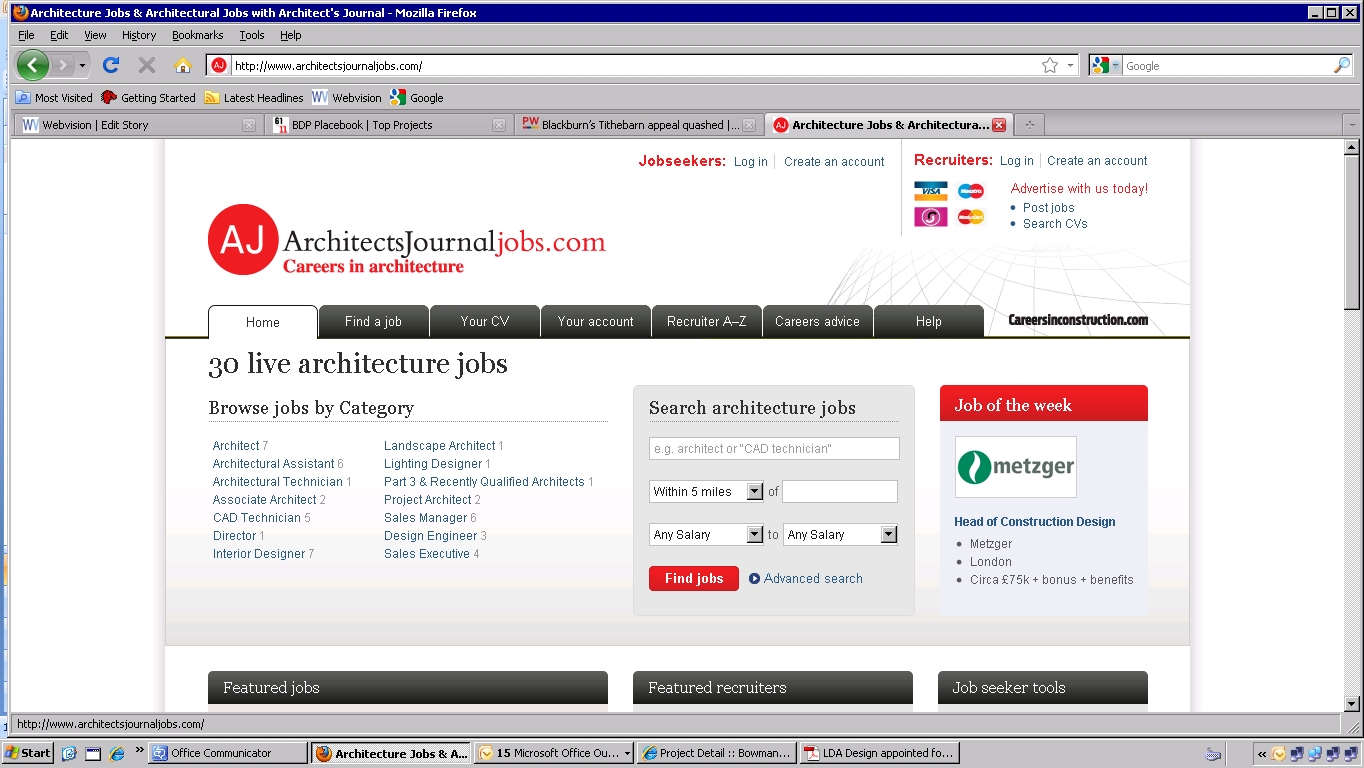Open the Google bookmark in bookmarks toolbar
This screenshot has width=1364, height=768.
click(416, 98)
